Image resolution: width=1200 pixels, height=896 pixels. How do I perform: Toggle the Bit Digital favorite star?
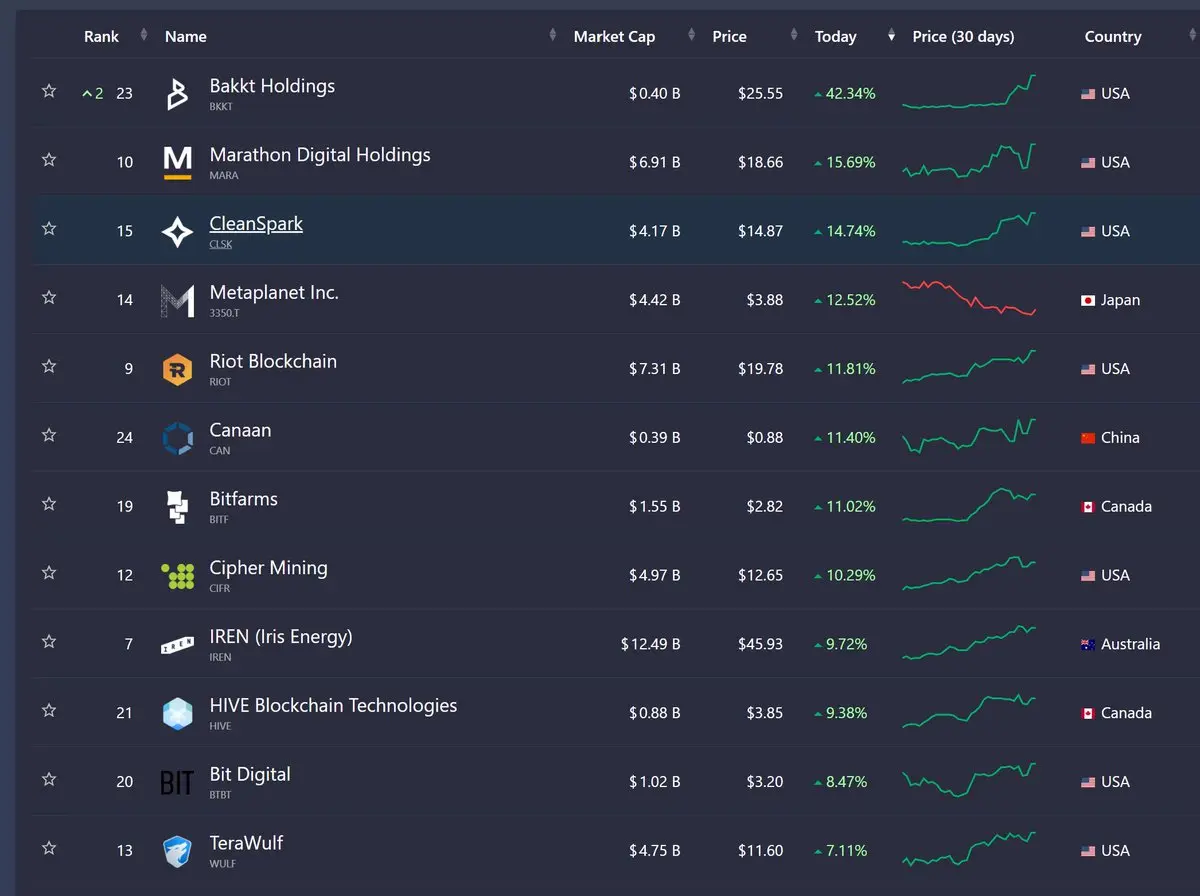(48, 779)
